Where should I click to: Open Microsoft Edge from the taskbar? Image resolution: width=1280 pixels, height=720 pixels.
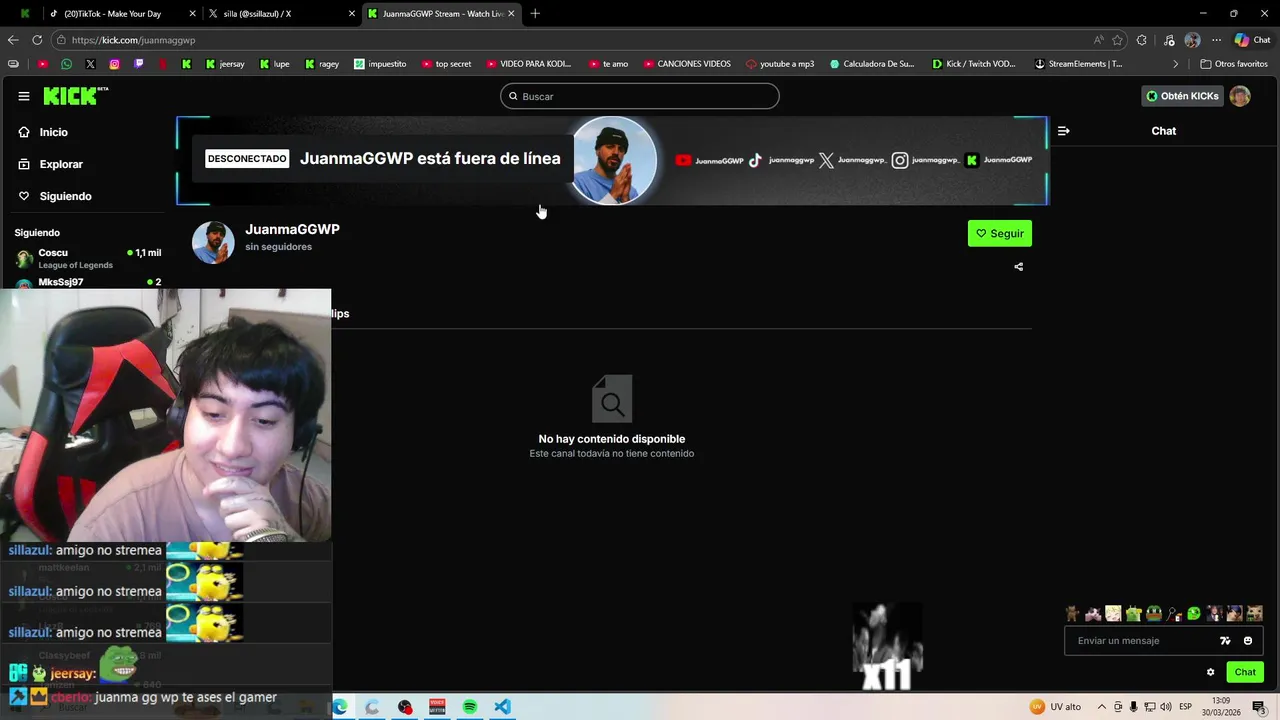339,707
